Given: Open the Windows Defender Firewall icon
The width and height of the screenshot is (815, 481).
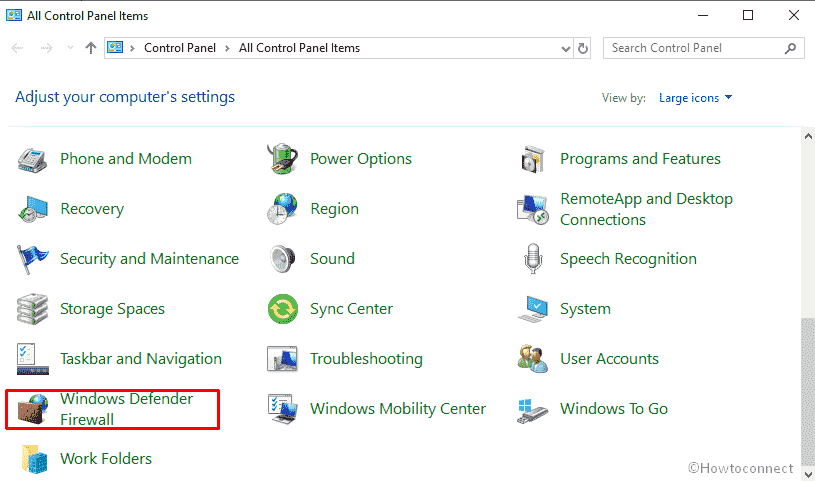Looking at the screenshot, I should (33, 409).
